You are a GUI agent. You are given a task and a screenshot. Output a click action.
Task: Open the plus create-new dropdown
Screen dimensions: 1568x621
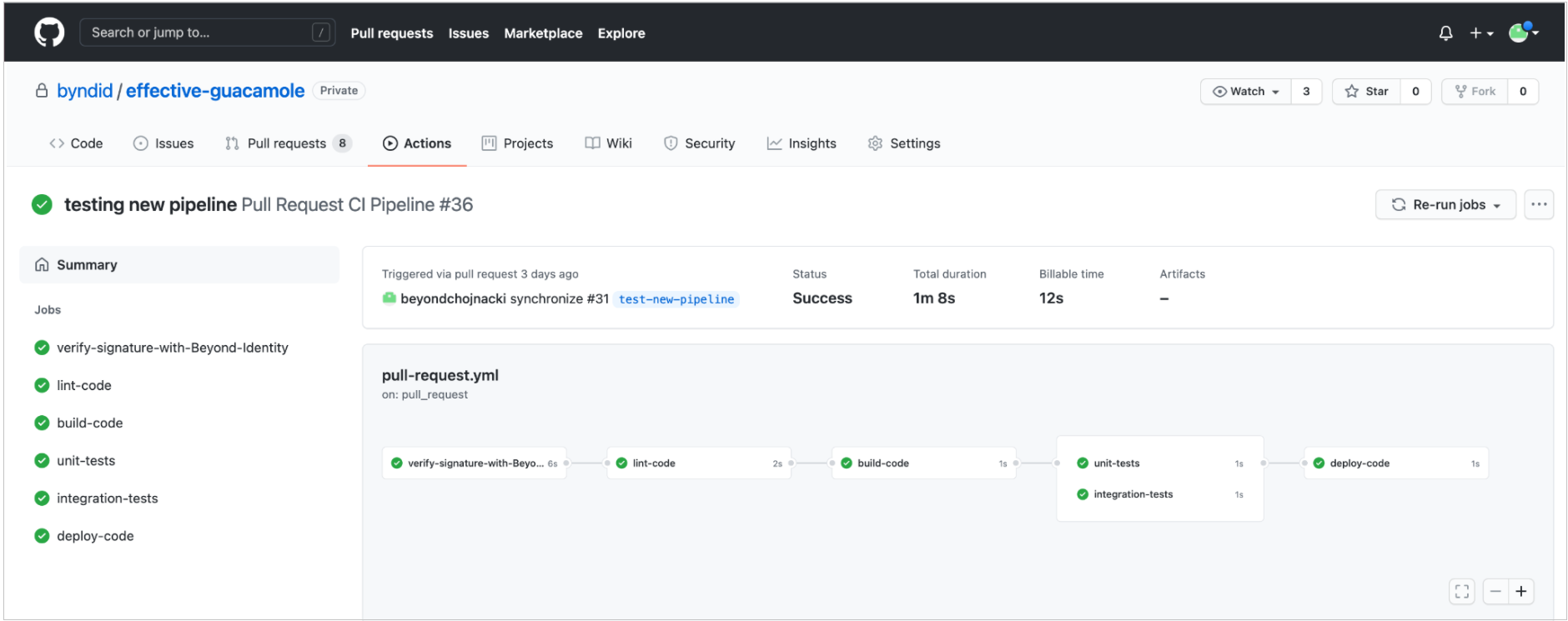(x=1480, y=33)
